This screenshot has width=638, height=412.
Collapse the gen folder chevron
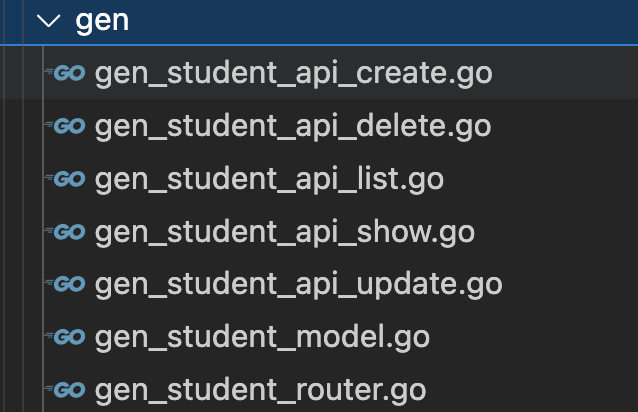(48, 21)
